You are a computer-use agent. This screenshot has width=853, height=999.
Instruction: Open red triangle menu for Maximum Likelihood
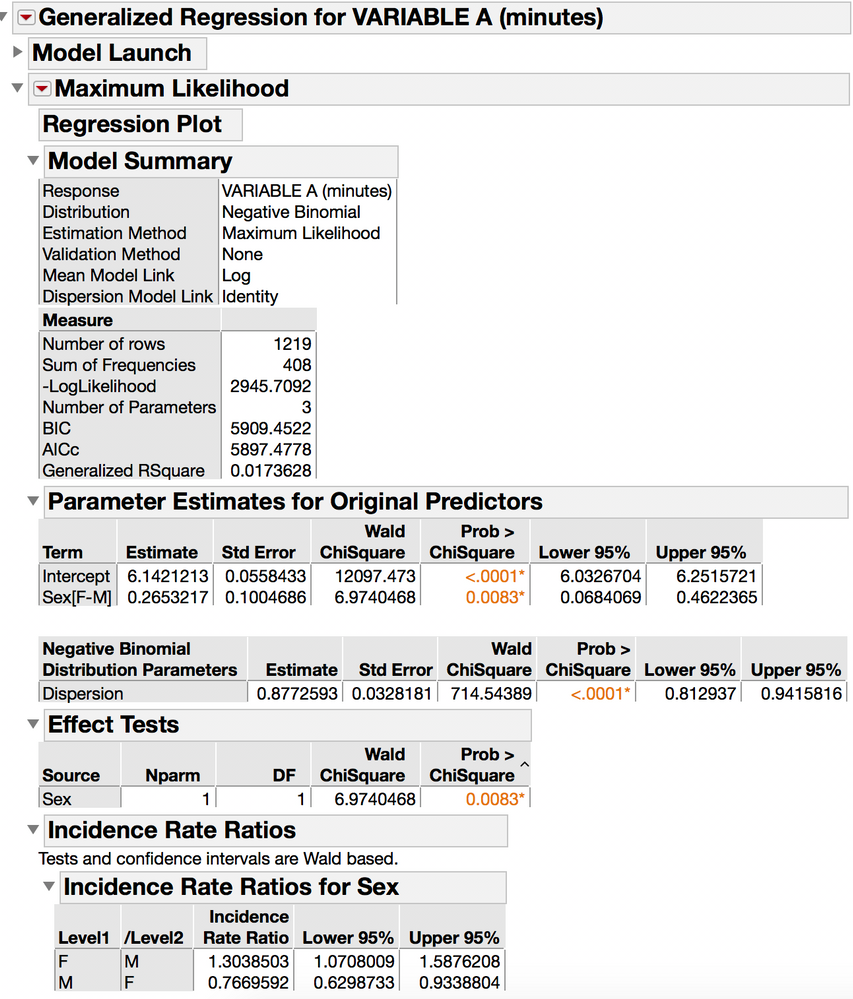tap(42, 89)
